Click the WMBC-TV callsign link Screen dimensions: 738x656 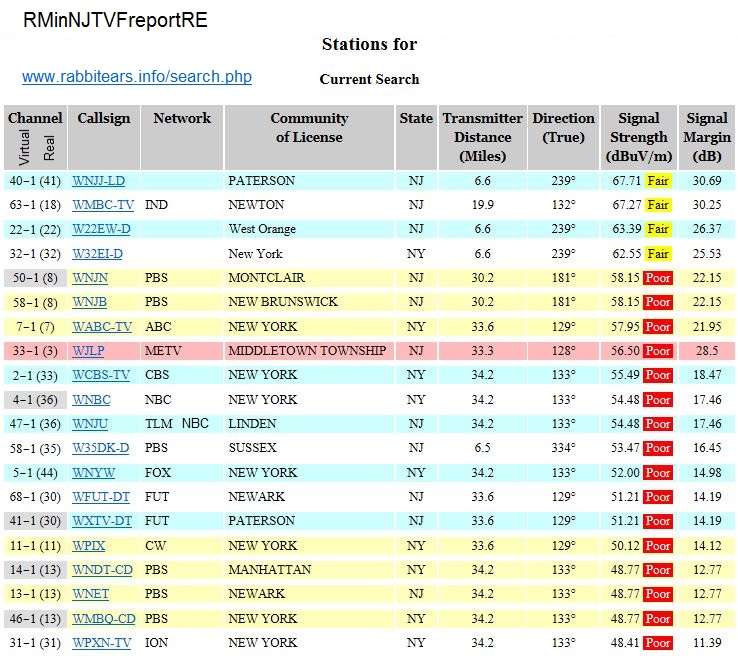click(102, 205)
